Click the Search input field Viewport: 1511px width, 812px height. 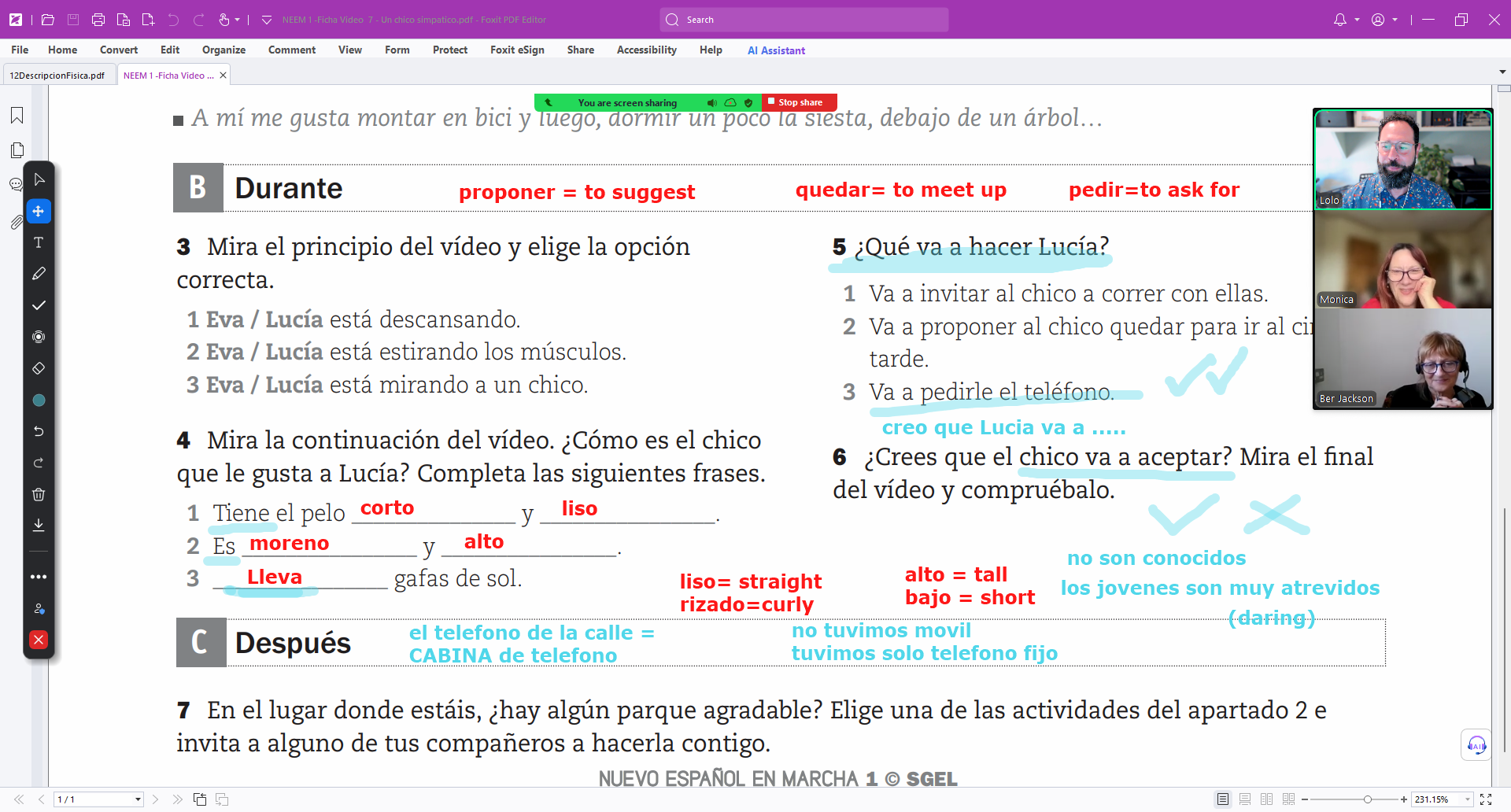pos(804,20)
